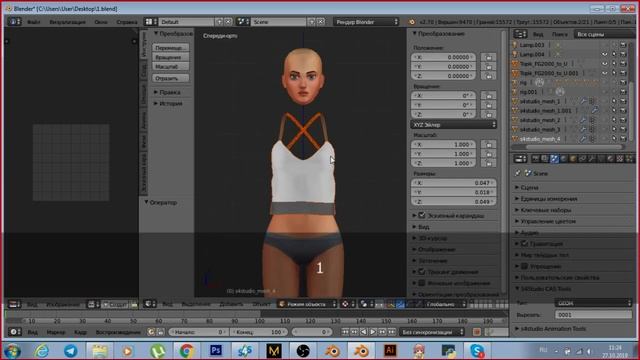Open the Визуализация menu

(x=67, y=22)
